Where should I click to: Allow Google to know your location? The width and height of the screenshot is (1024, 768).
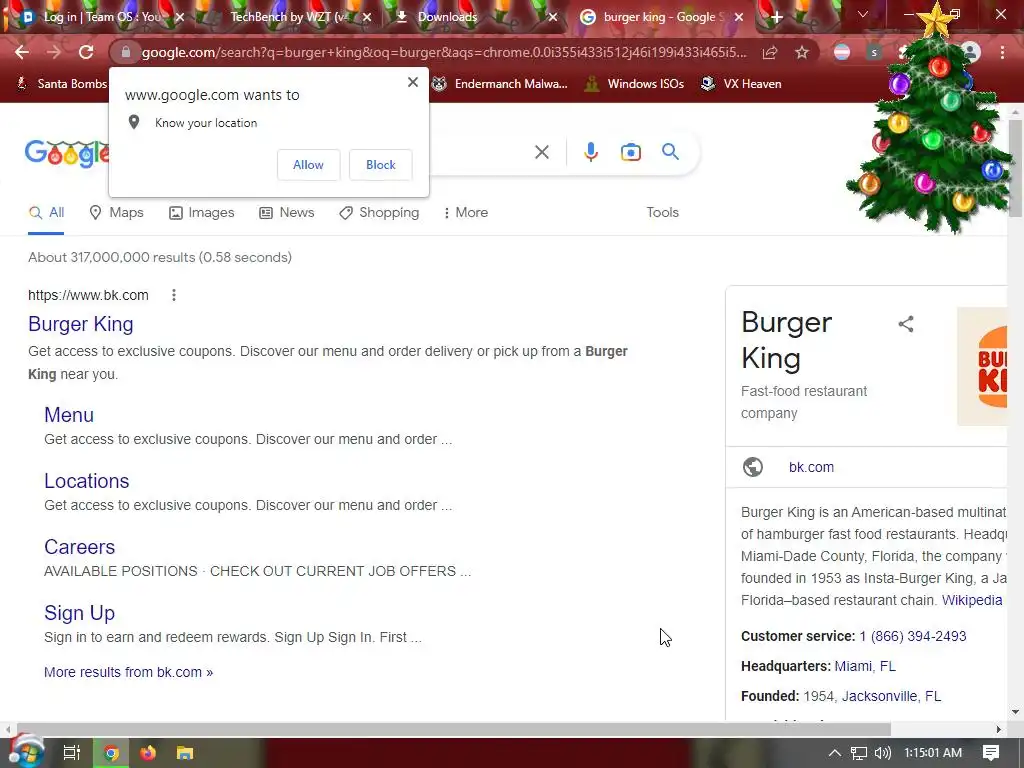[x=308, y=165]
